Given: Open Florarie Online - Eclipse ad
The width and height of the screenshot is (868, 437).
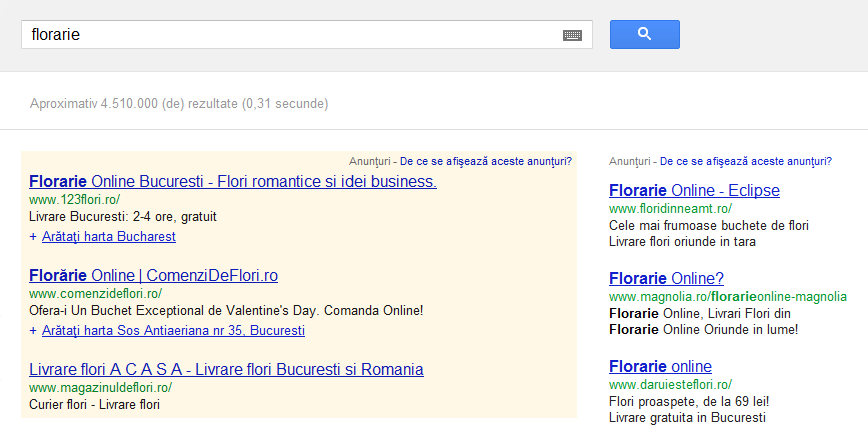Looking at the screenshot, I should 694,191.
